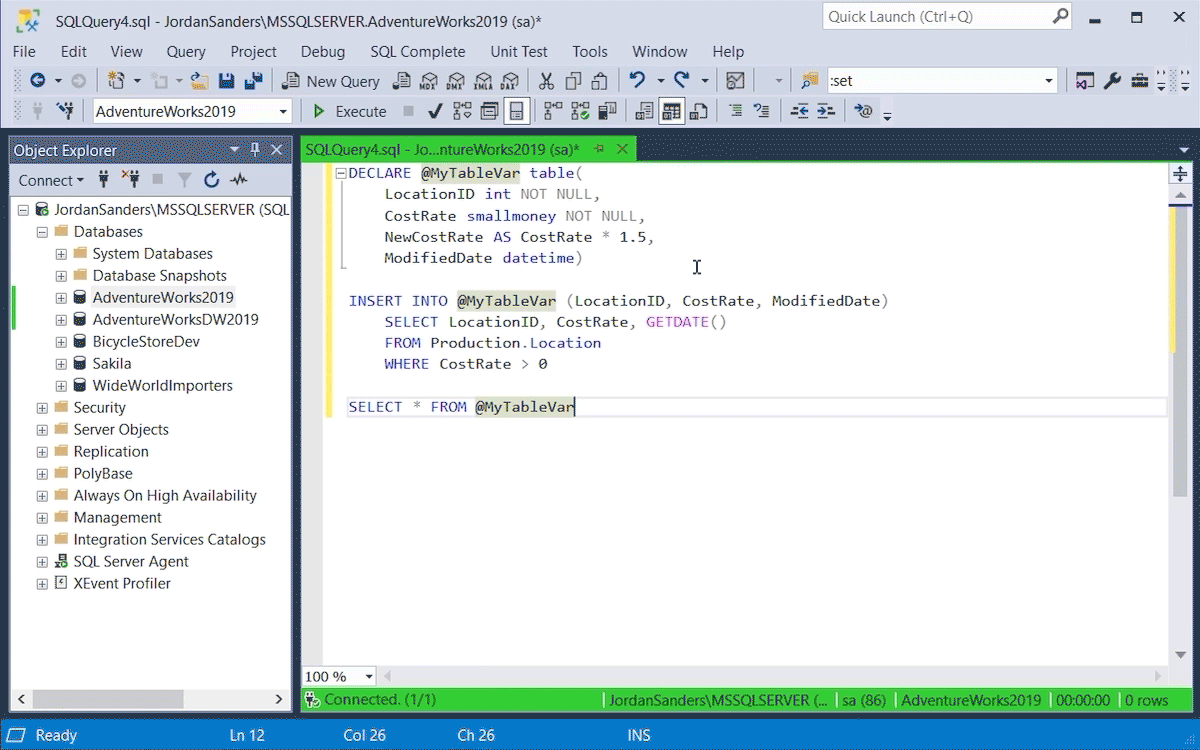Open Activity Monitor in Object Explorer
This screenshot has width=1200, height=750.
click(238, 180)
